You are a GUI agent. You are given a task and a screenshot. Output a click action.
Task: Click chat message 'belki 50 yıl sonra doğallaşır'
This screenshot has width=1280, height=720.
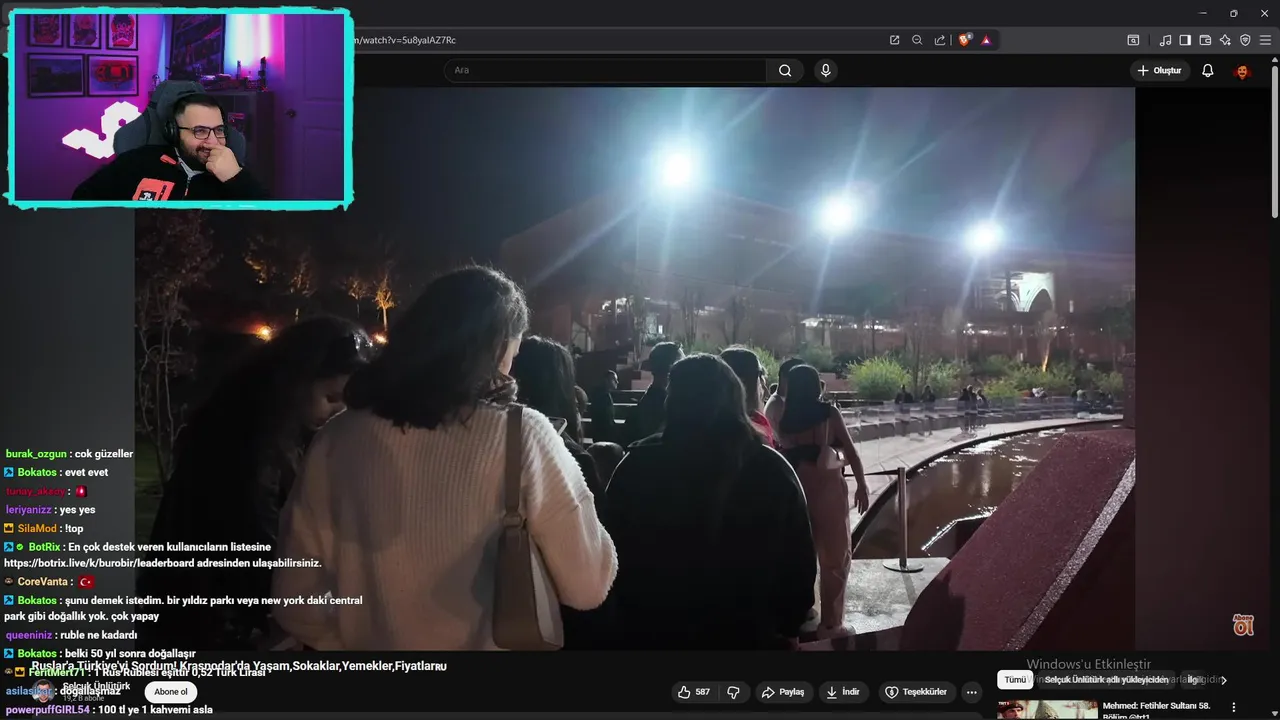pos(130,654)
